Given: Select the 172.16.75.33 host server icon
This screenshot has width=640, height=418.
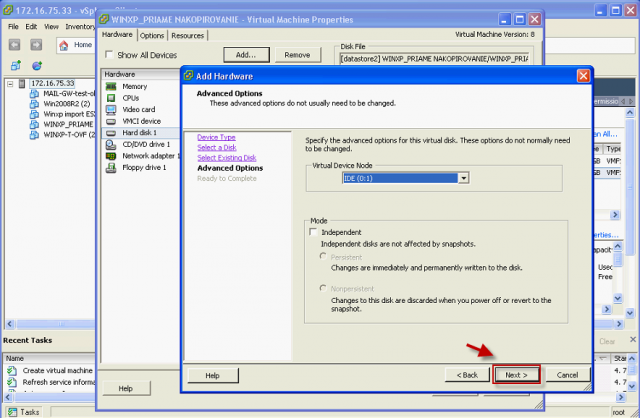Looking at the screenshot, I should 22,84.
